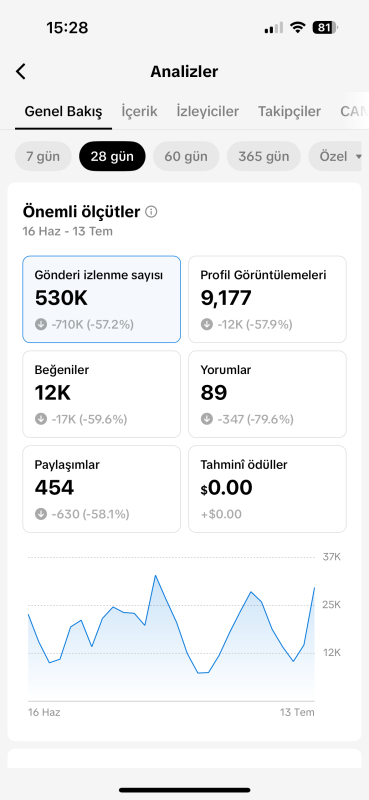This screenshot has width=369, height=800.
Task: Switch to the İzleyiciler tab
Action: [x=208, y=111]
